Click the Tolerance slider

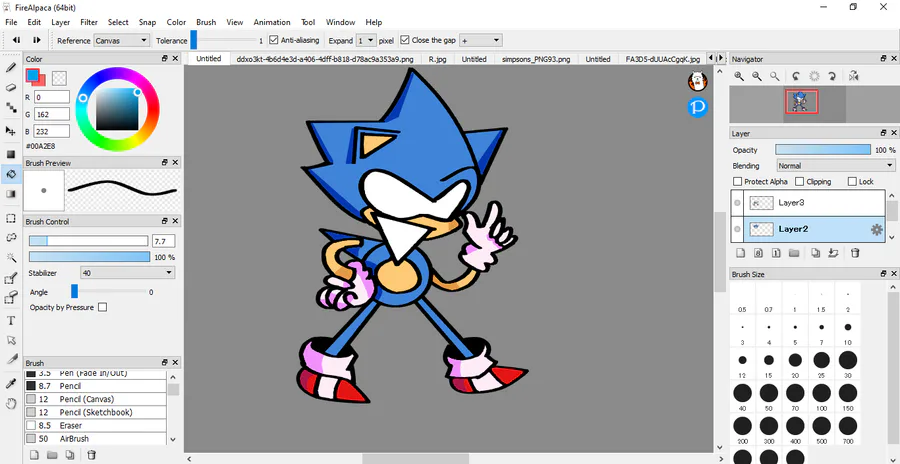coord(224,40)
